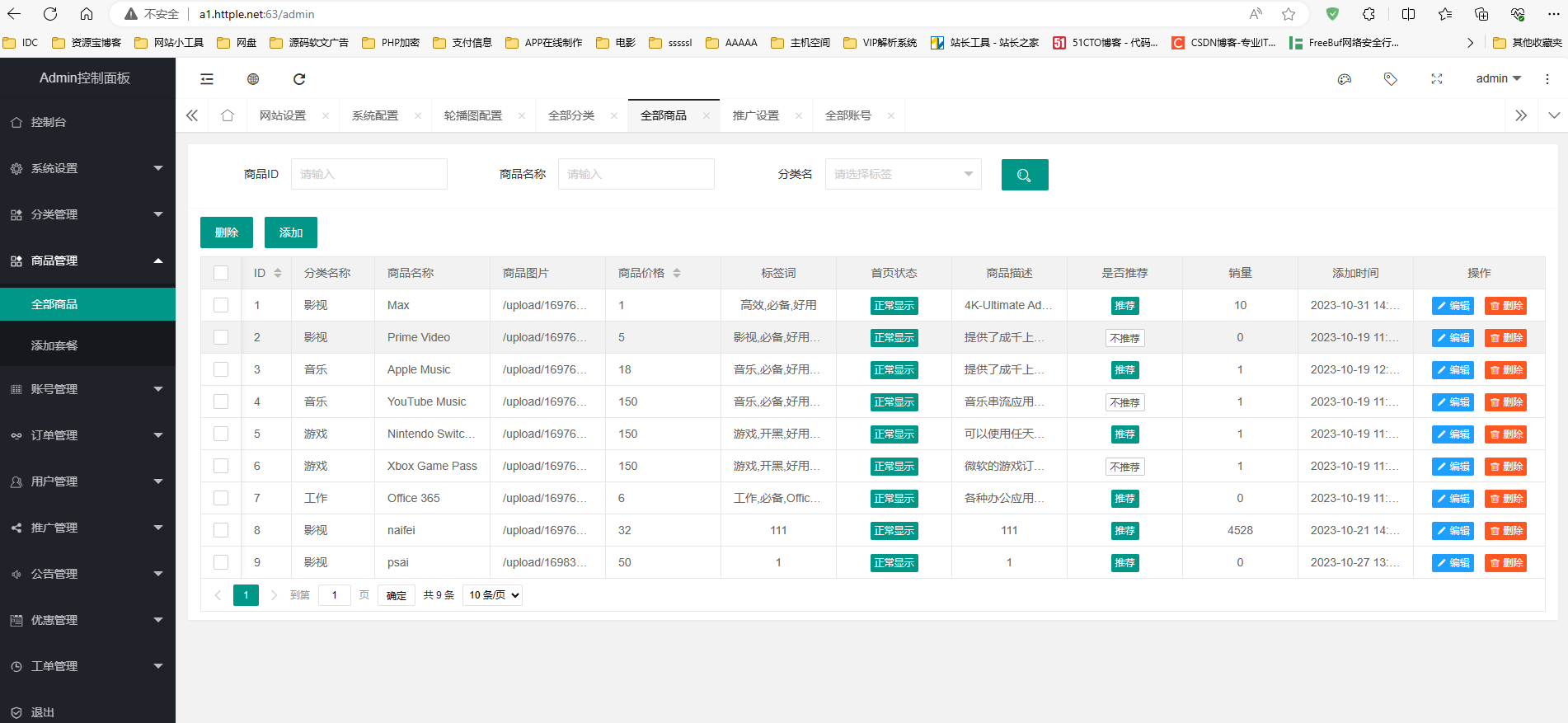Reload the browser page
The width and height of the screenshot is (1568, 723).
click(50, 14)
